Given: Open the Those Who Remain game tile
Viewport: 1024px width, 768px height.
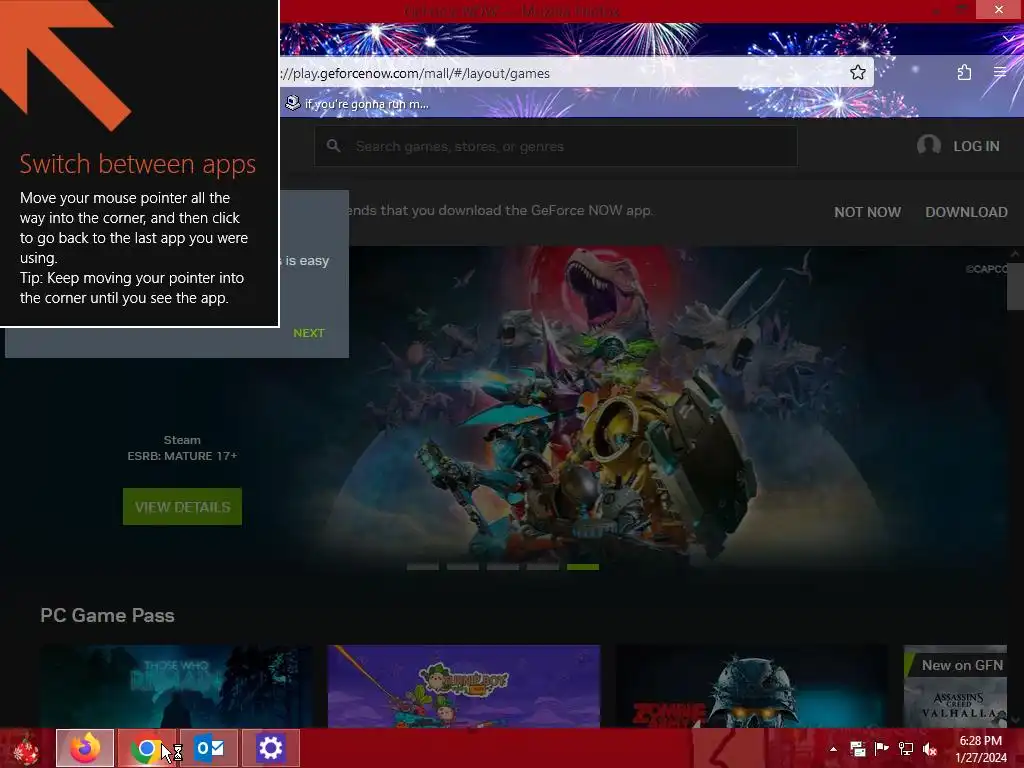Looking at the screenshot, I should pos(176,686).
